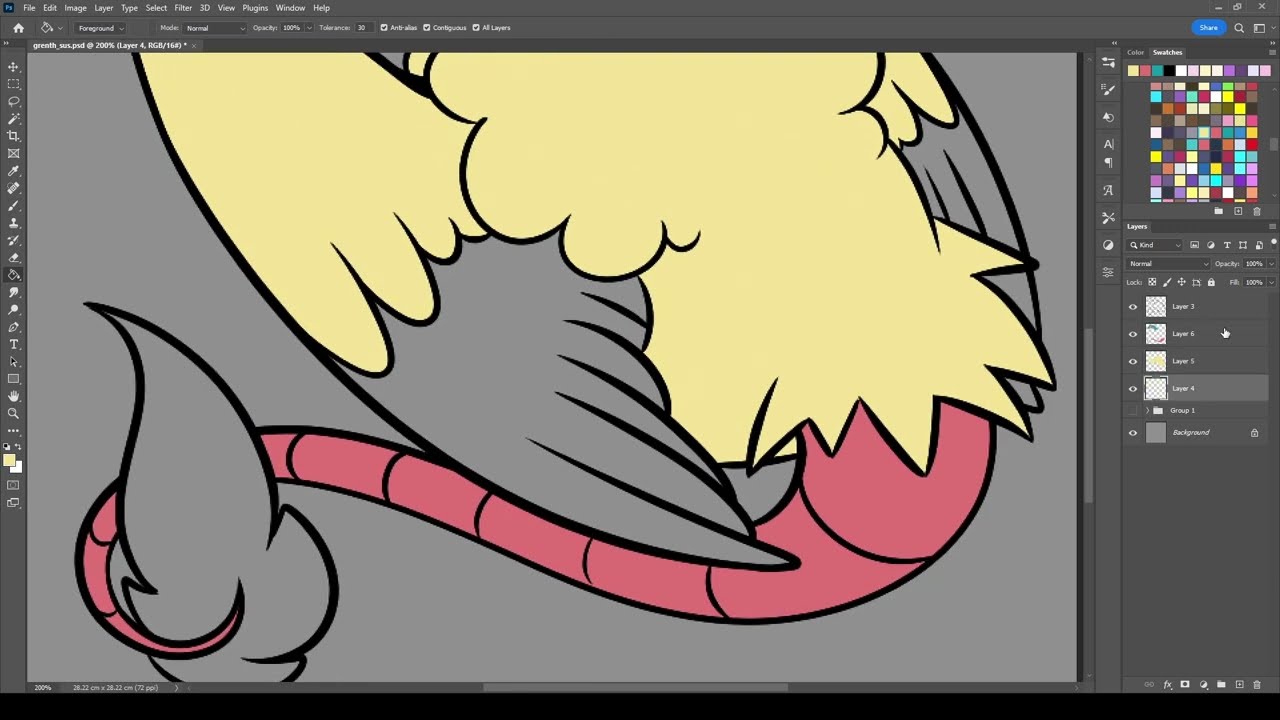The image size is (1280, 720).
Task: Open the Glyphs panel icon
Action: (1108, 190)
